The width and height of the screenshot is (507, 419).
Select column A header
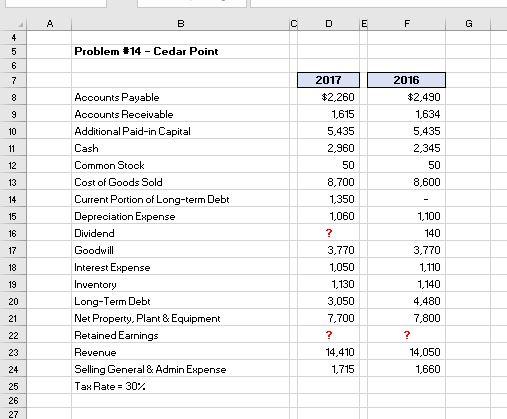point(49,24)
